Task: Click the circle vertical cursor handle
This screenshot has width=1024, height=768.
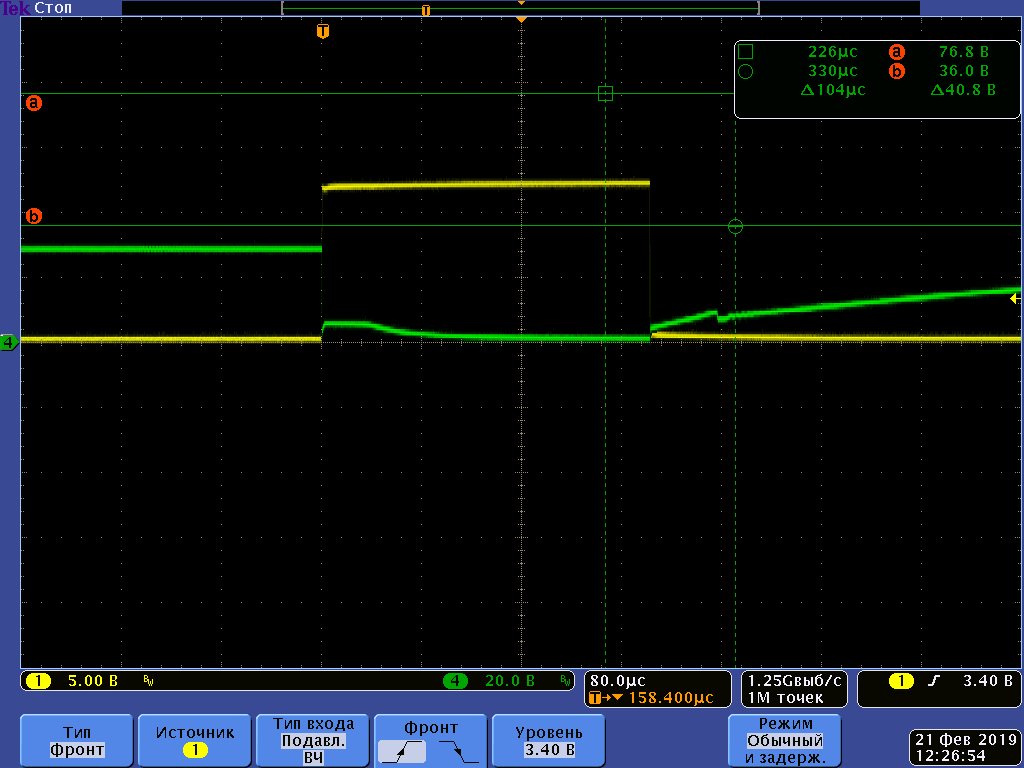Action: [735, 227]
